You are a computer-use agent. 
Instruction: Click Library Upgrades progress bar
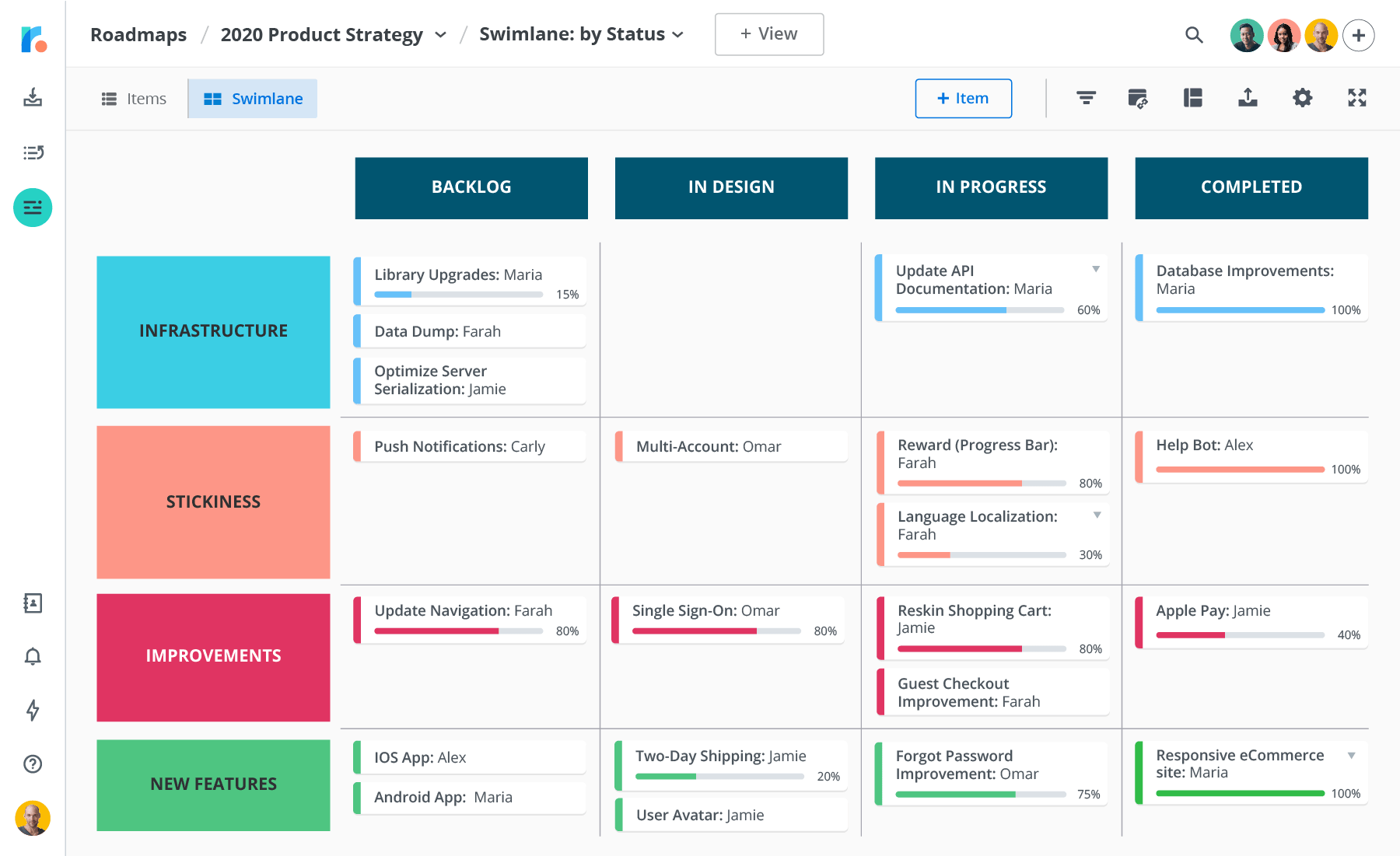point(458,295)
